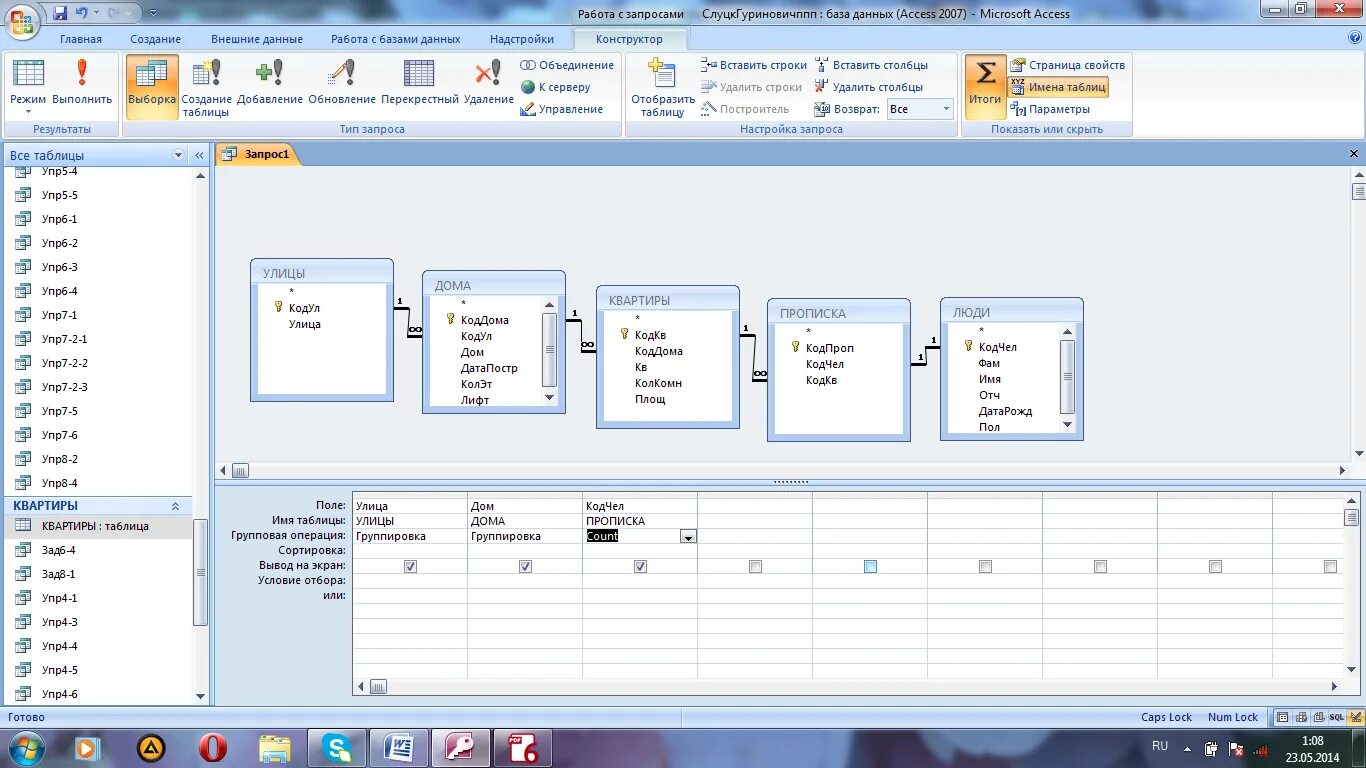Select the Запрос1 document tab
This screenshot has width=1366, height=768.
[x=258, y=154]
